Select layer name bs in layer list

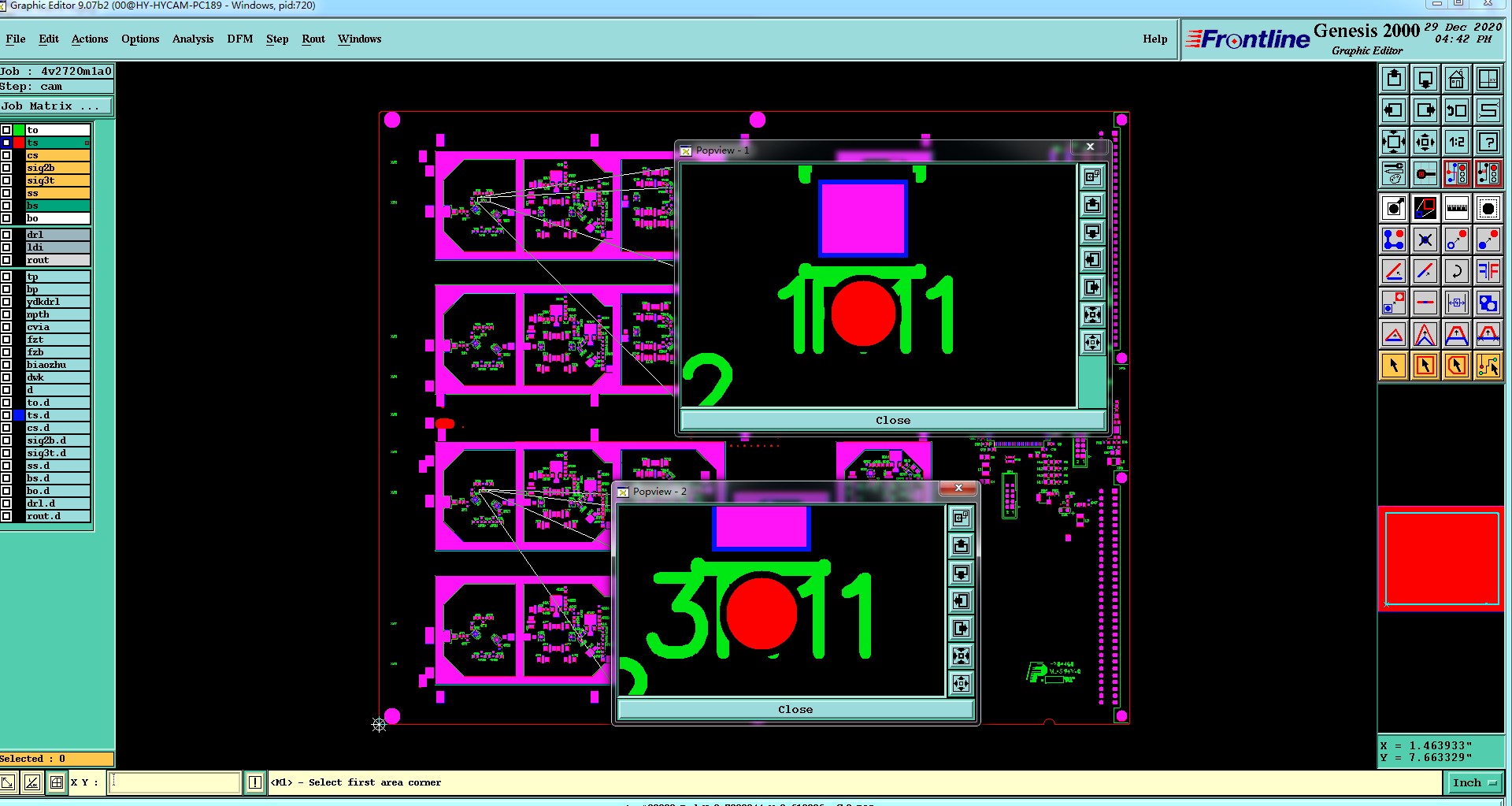(x=58, y=206)
